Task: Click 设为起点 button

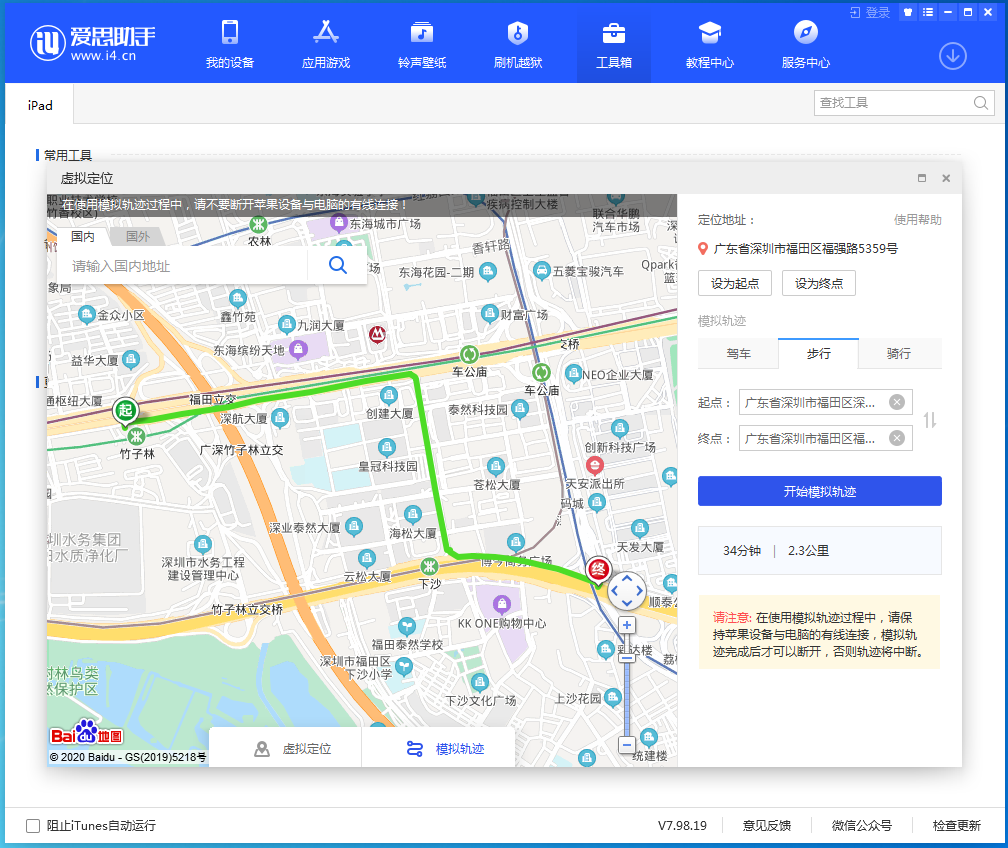Action: pyautogui.click(x=735, y=284)
